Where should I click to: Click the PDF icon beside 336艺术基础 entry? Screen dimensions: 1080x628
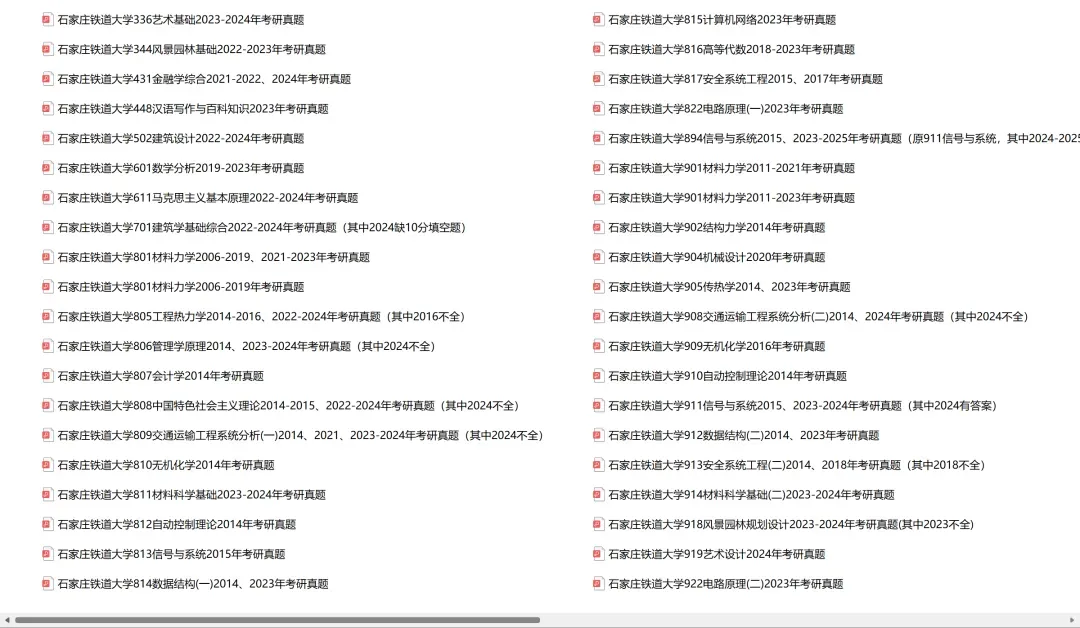click(47, 19)
